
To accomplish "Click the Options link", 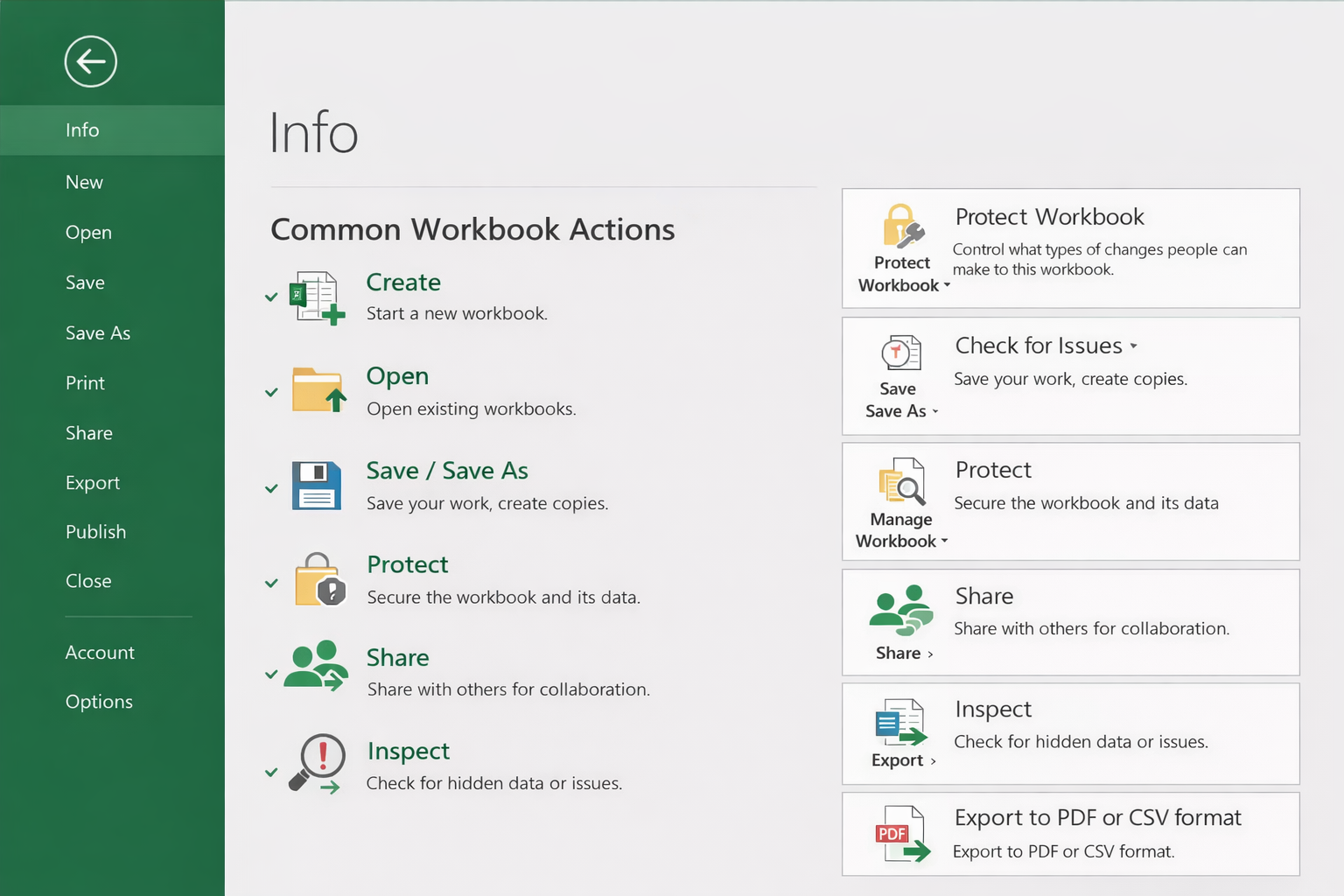I will tap(99, 701).
